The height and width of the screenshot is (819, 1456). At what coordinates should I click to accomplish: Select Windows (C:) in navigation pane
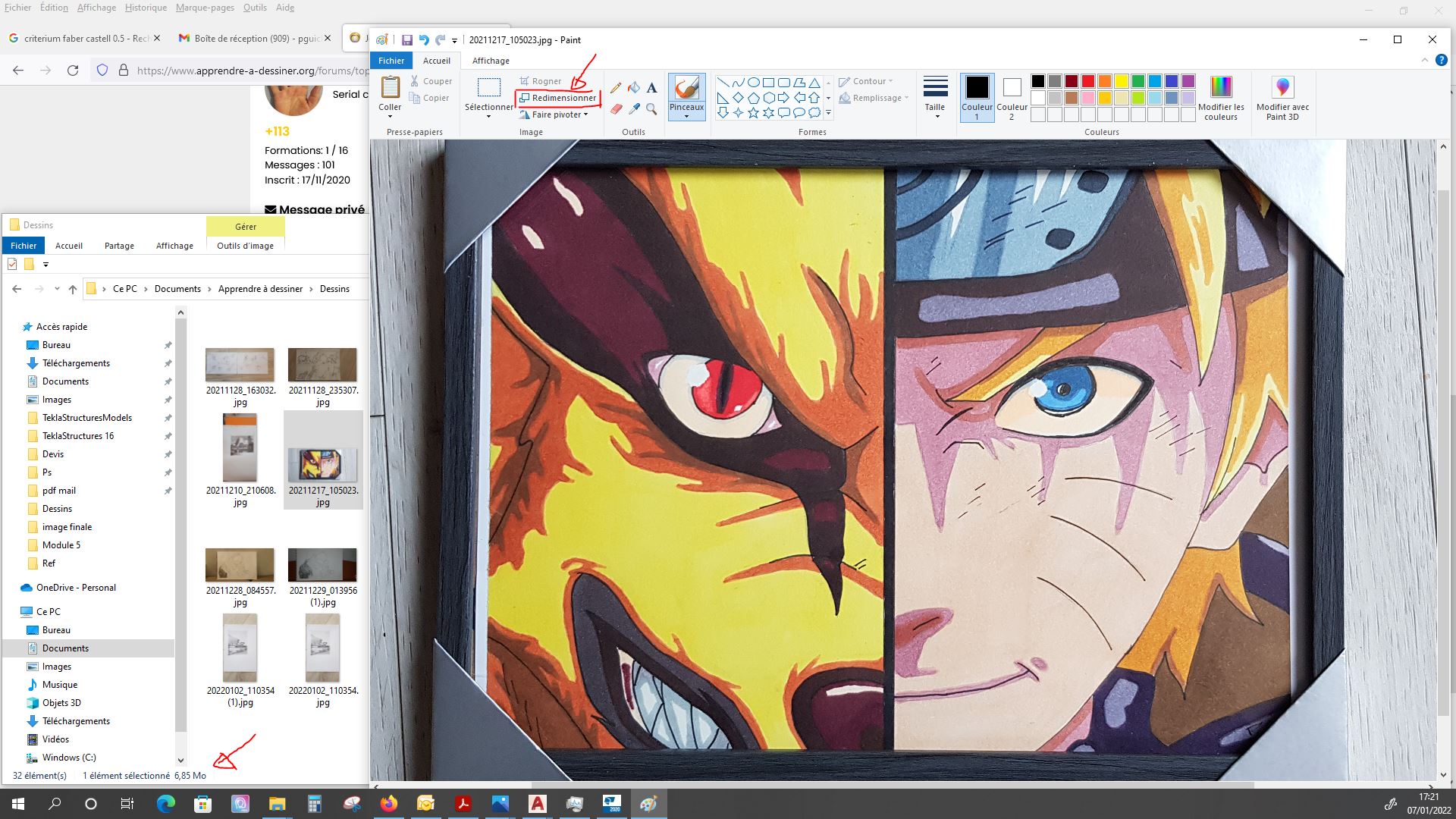click(69, 758)
